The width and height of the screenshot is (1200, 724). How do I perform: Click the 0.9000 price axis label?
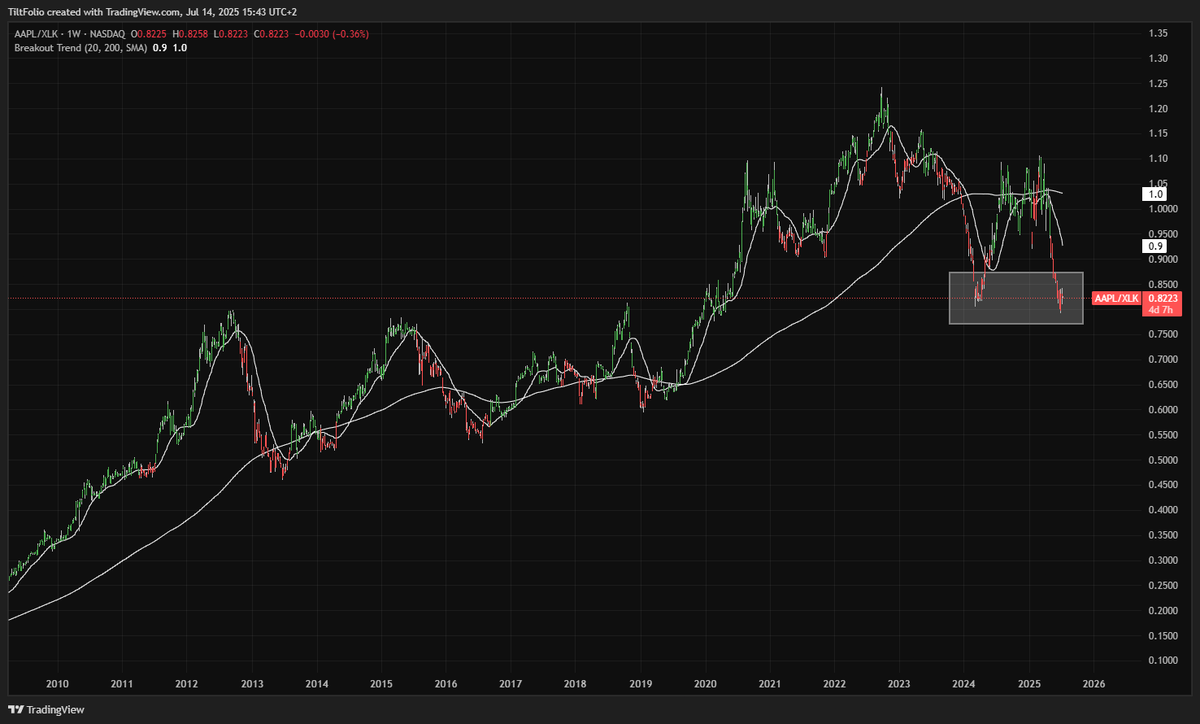[x=1163, y=259]
